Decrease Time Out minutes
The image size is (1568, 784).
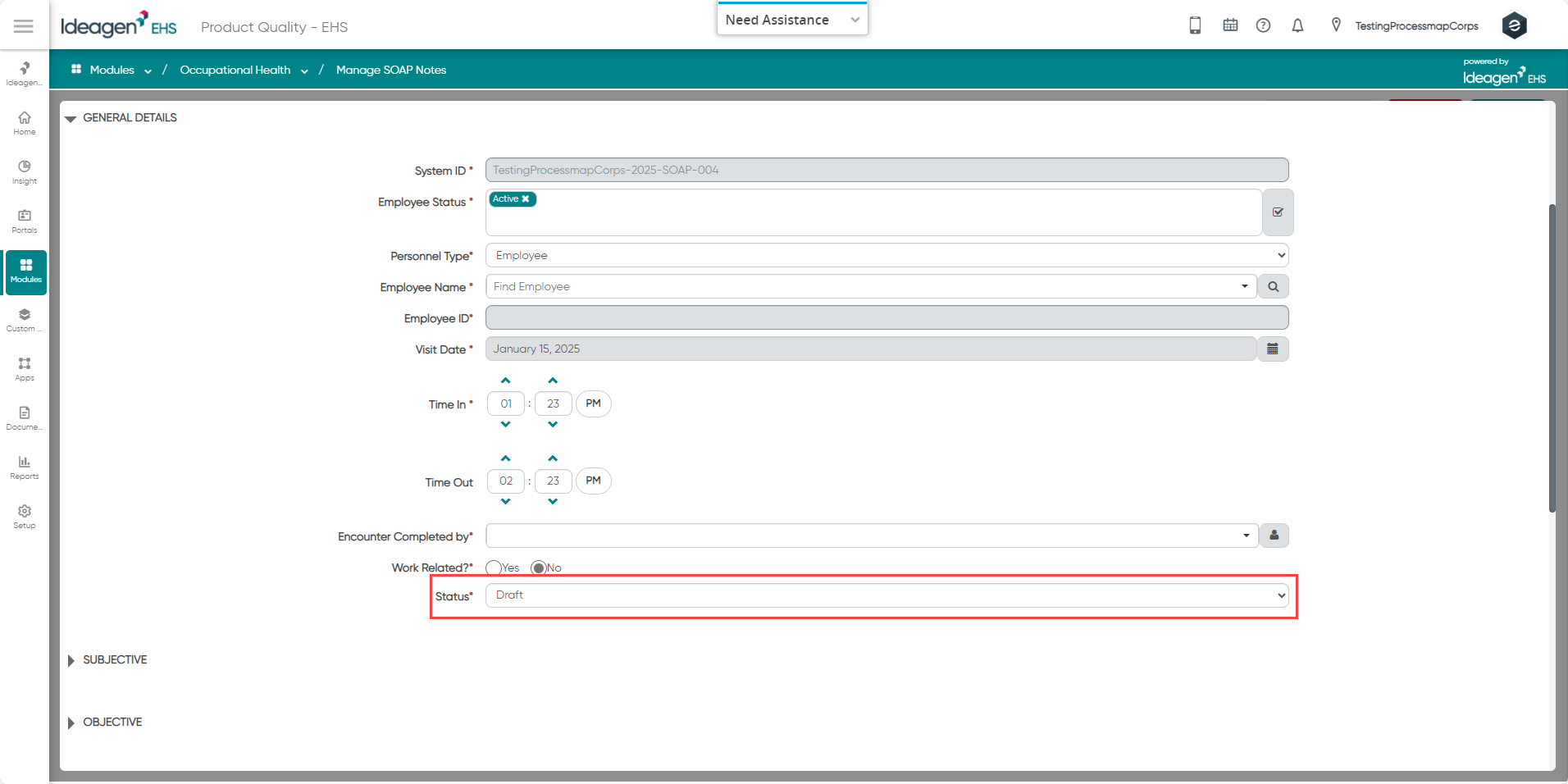click(x=553, y=501)
